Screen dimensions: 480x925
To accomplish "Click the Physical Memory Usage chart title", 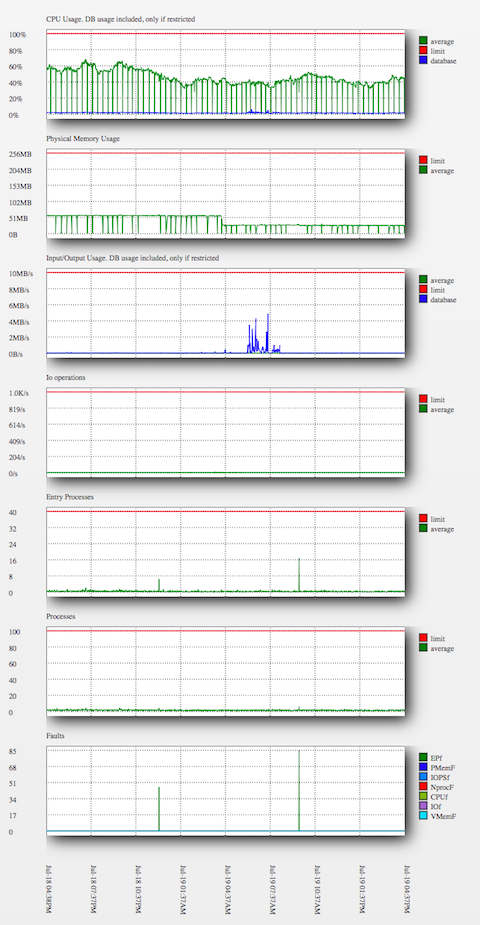I will 83,139.
